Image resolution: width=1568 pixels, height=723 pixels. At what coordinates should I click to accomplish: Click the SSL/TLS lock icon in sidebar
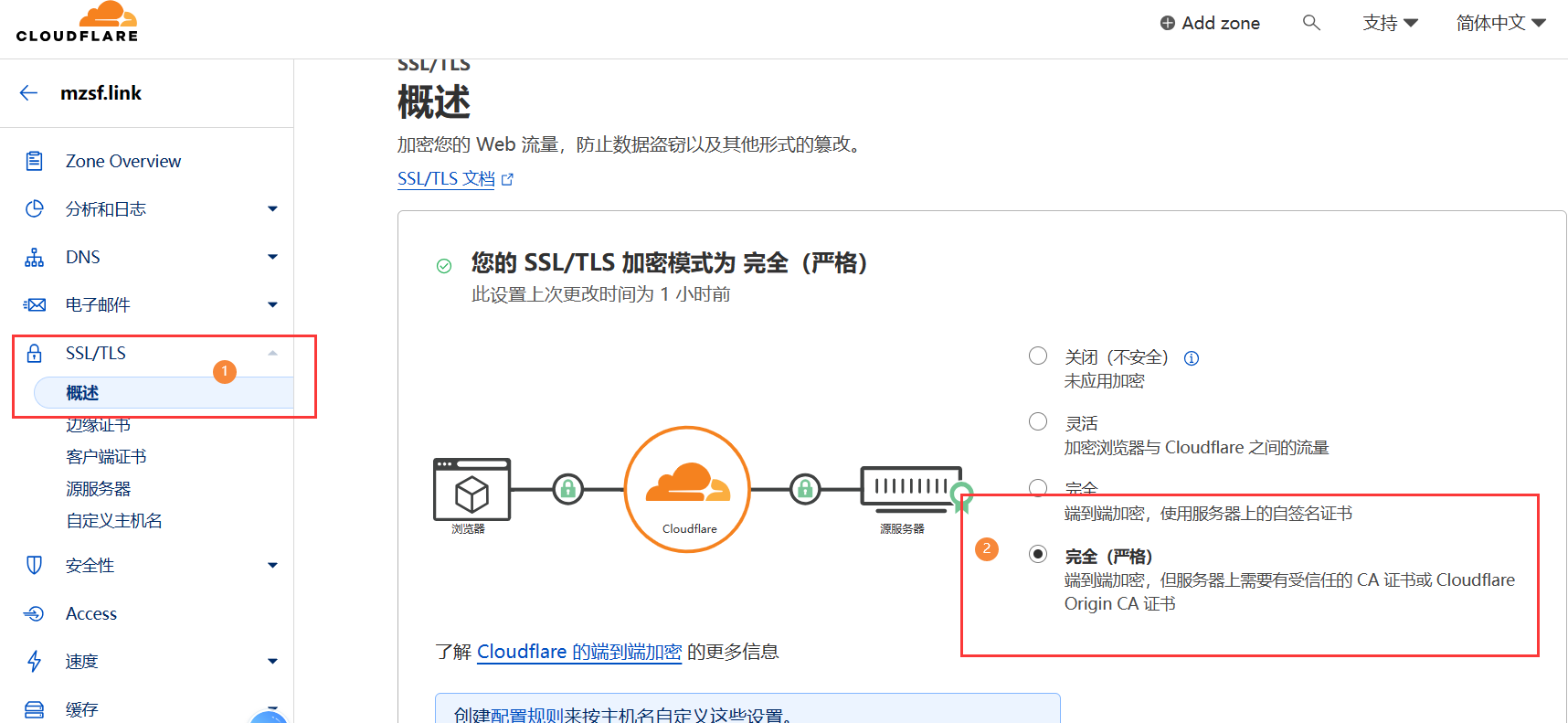tap(35, 353)
